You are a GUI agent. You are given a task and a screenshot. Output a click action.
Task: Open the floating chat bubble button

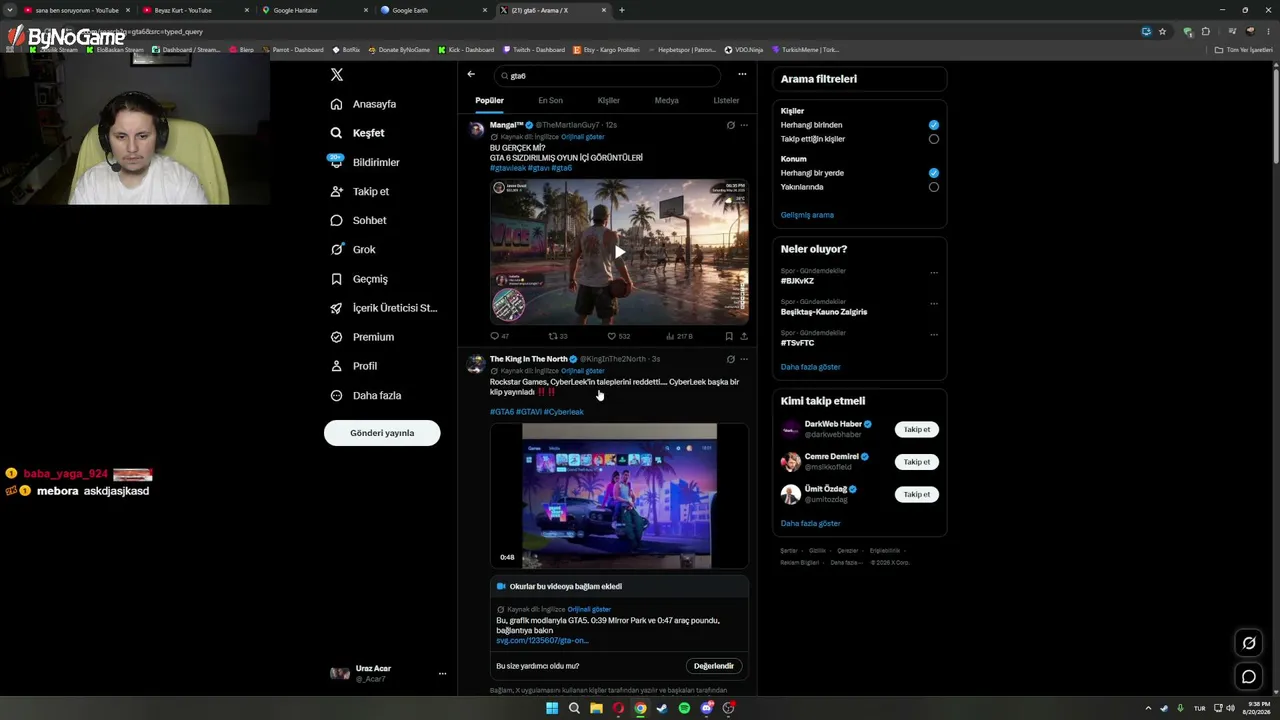(x=1249, y=677)
